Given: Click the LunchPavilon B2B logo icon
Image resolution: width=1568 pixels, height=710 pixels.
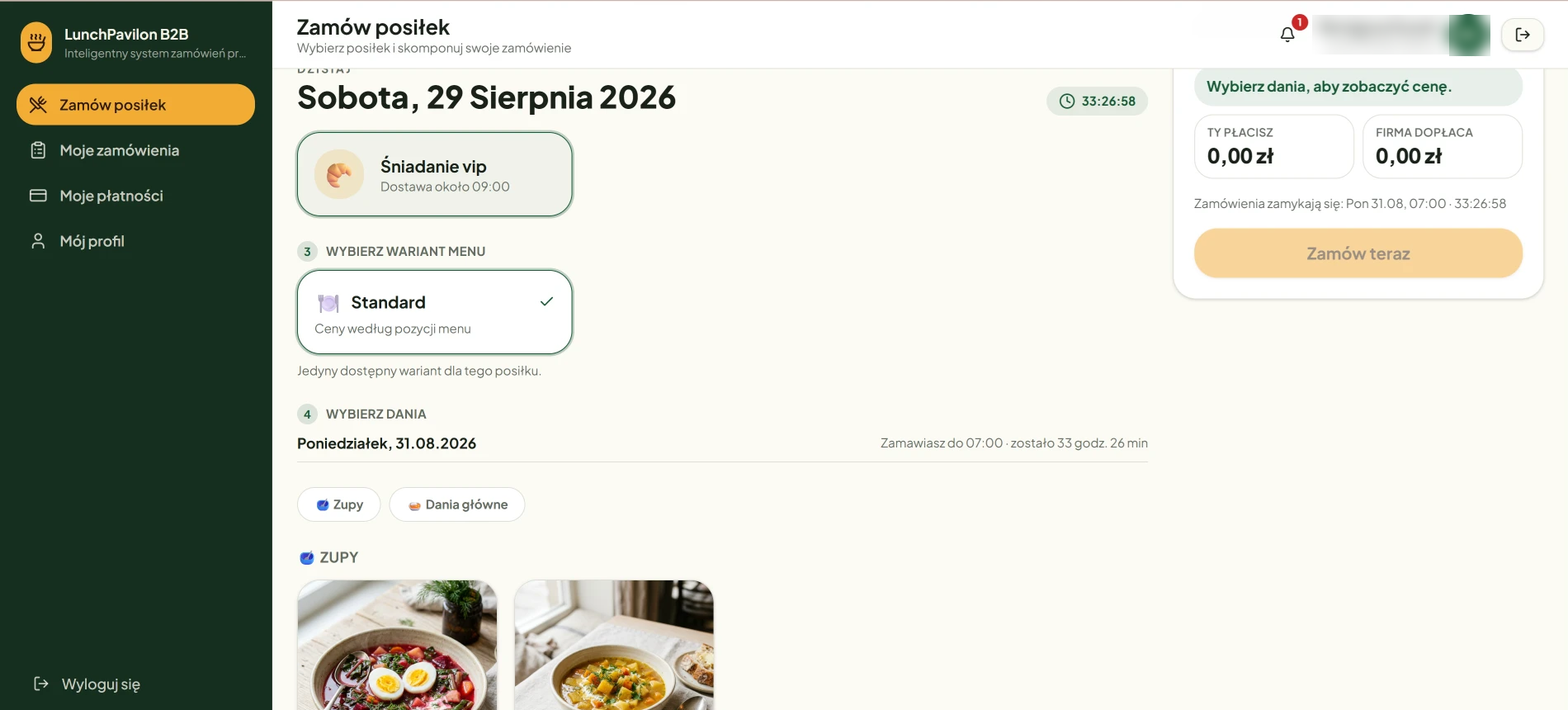Looking at the screenshot, I should coord(36,42).
